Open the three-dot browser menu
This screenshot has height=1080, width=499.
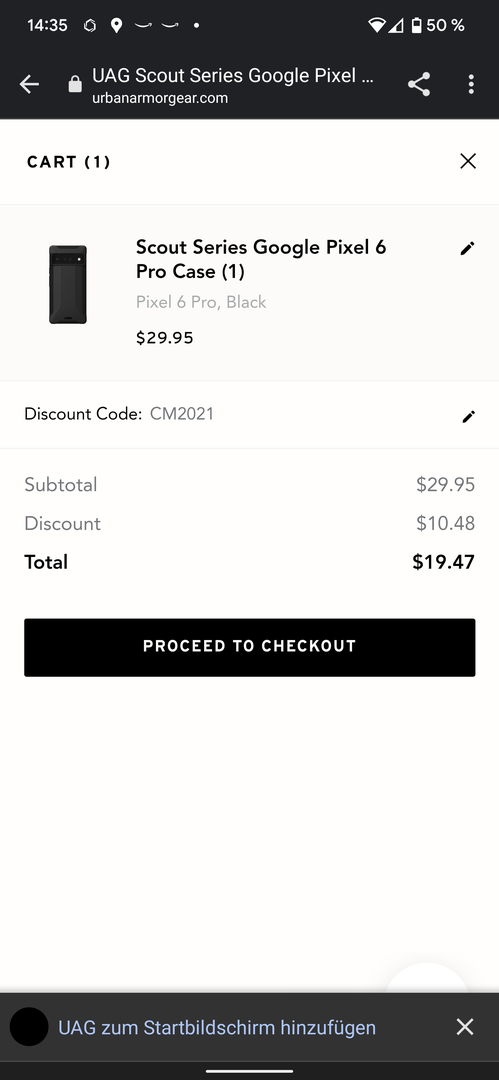(x=471, y=84)
